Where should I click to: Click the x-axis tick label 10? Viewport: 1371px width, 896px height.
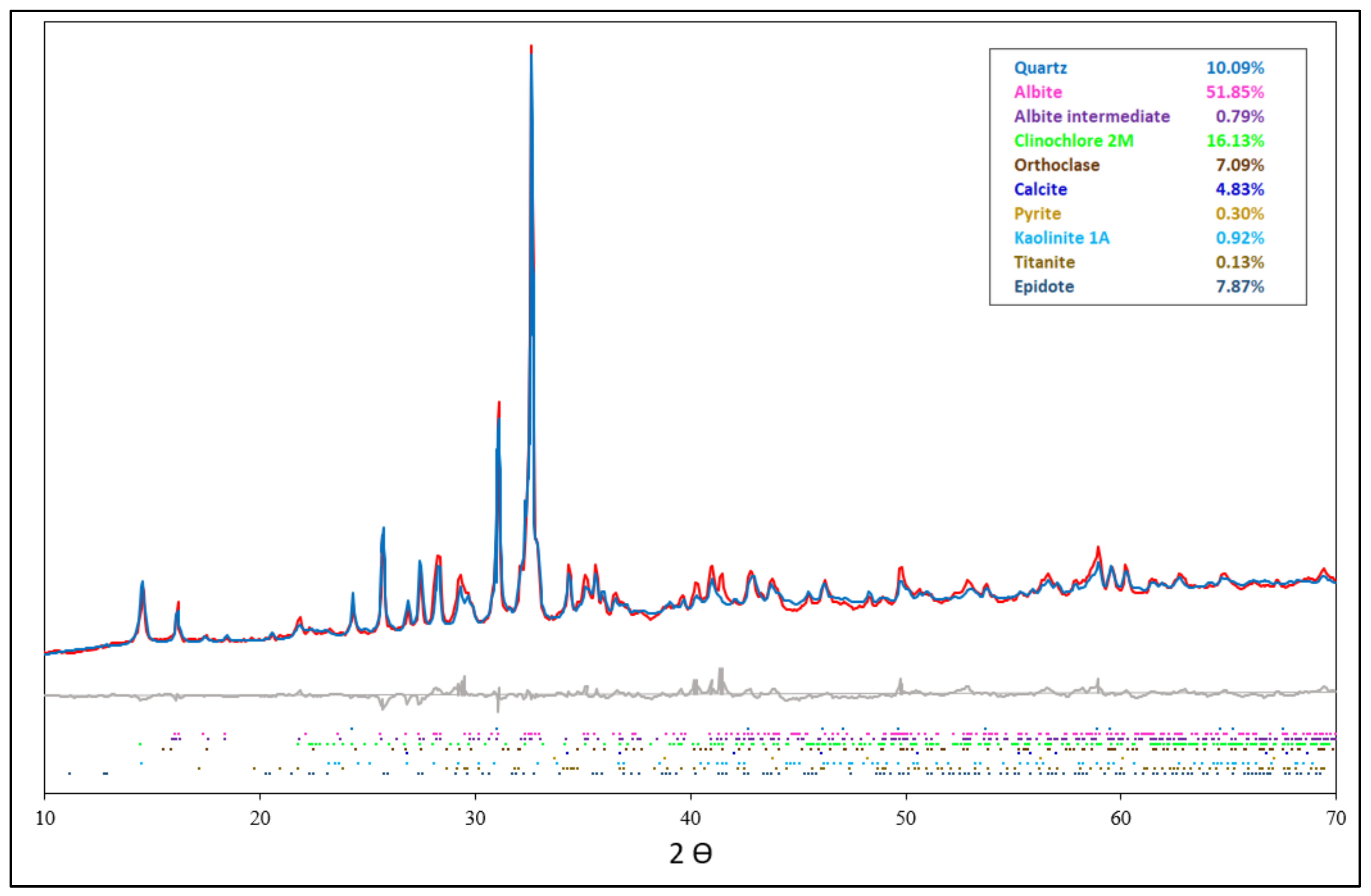[45, 818]
